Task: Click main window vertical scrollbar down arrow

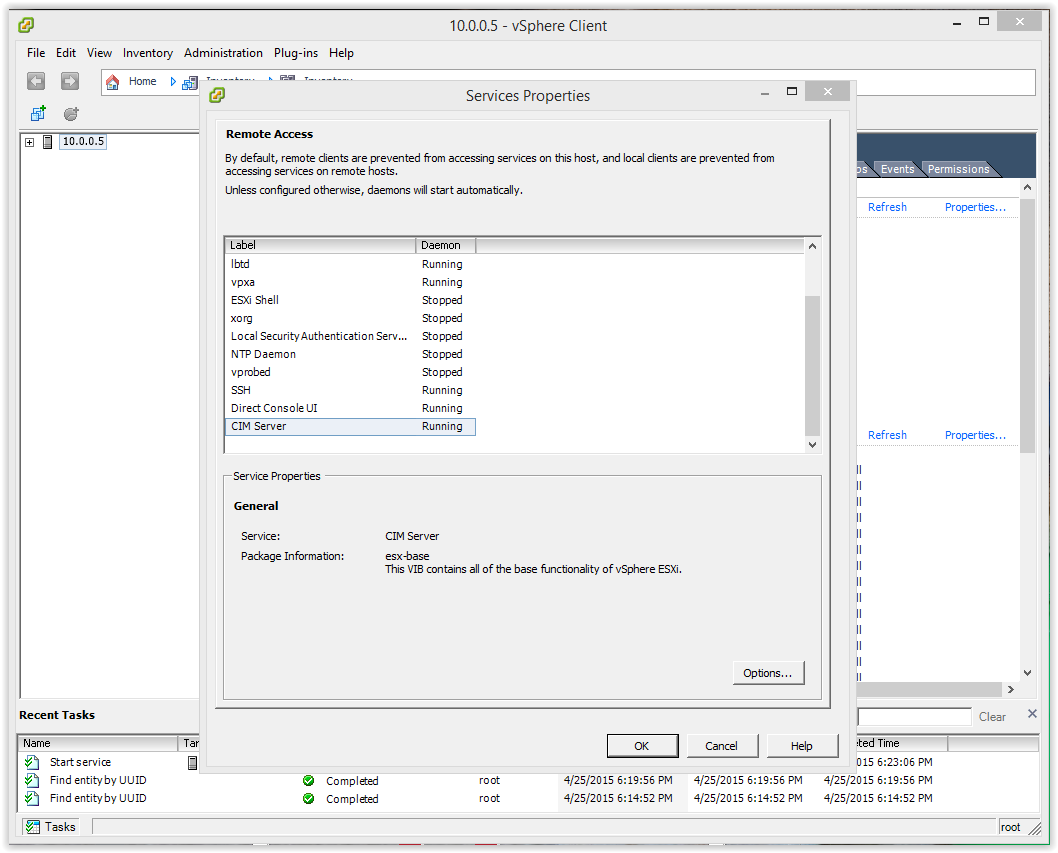Action: (x=1027, y=673)
